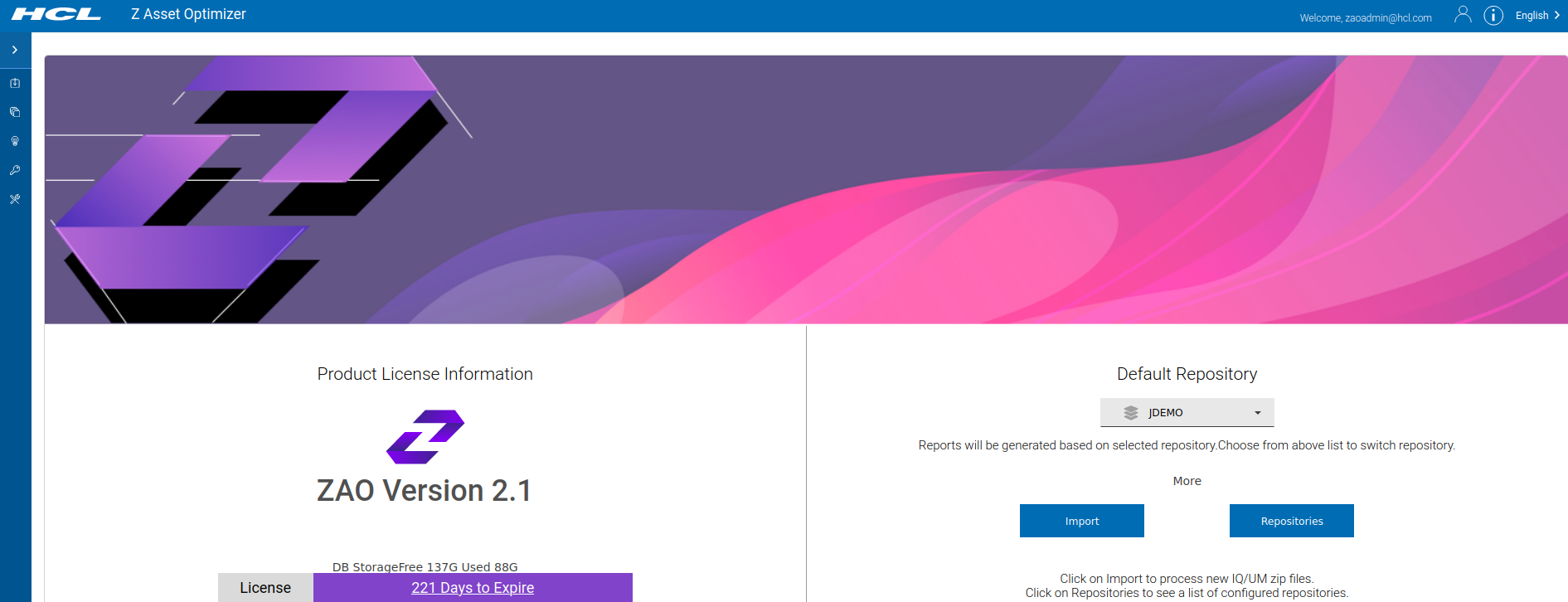Click the Z Asset Optimizer title

[x=188, y=14]
